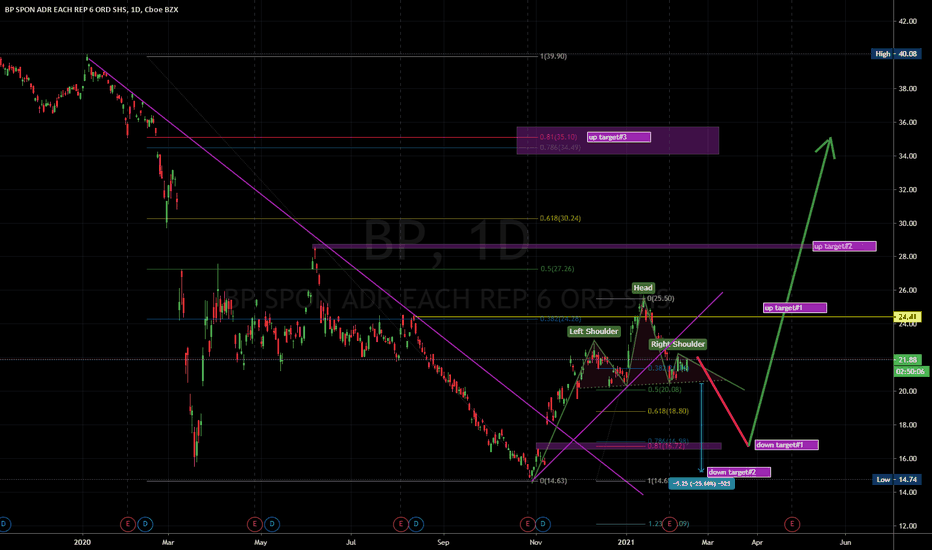
Task: Select the Fibonacci label '0.618(30.24)'
Action: tap(560, 218)
